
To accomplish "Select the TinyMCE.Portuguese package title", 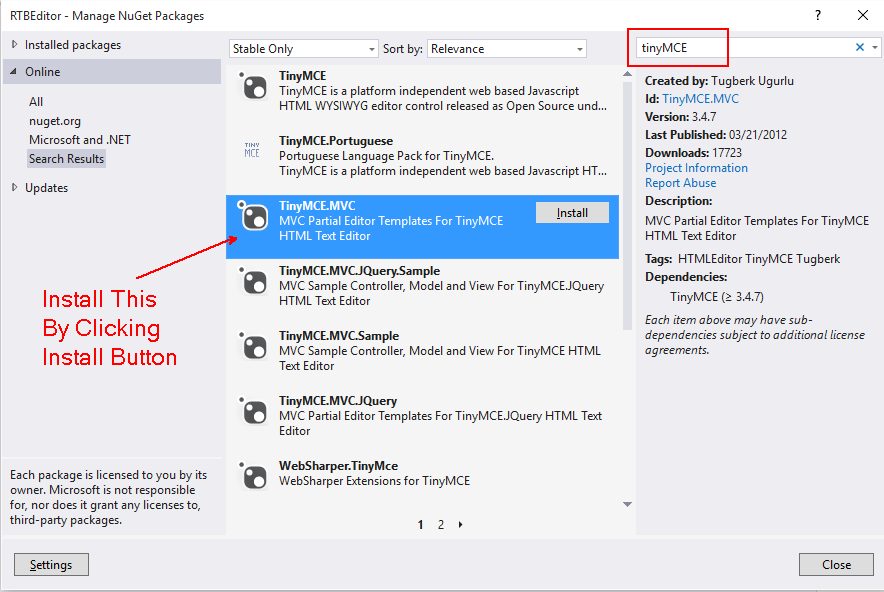I will click(335, 140).
